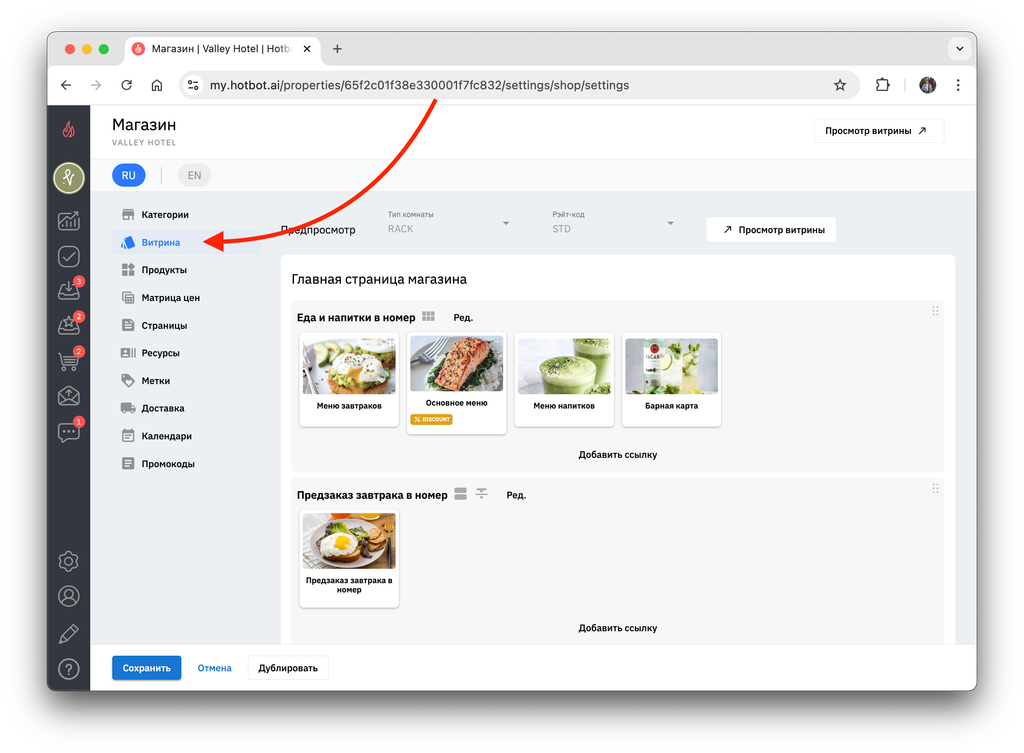Click the Hotbot flame logo in sidebar

click(69, 129)
